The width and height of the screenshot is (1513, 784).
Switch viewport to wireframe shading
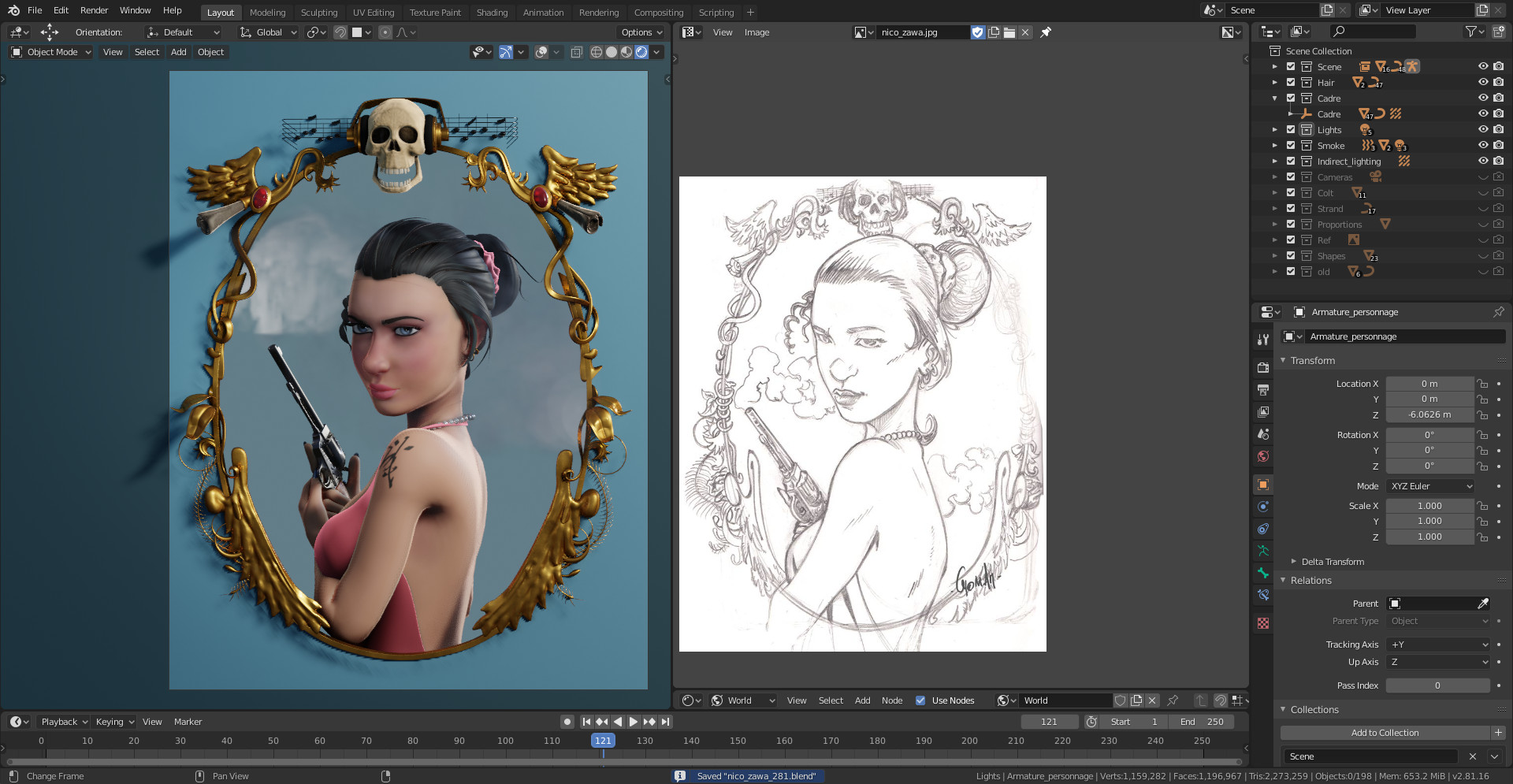pyautogui.click(x=597, y=52)
